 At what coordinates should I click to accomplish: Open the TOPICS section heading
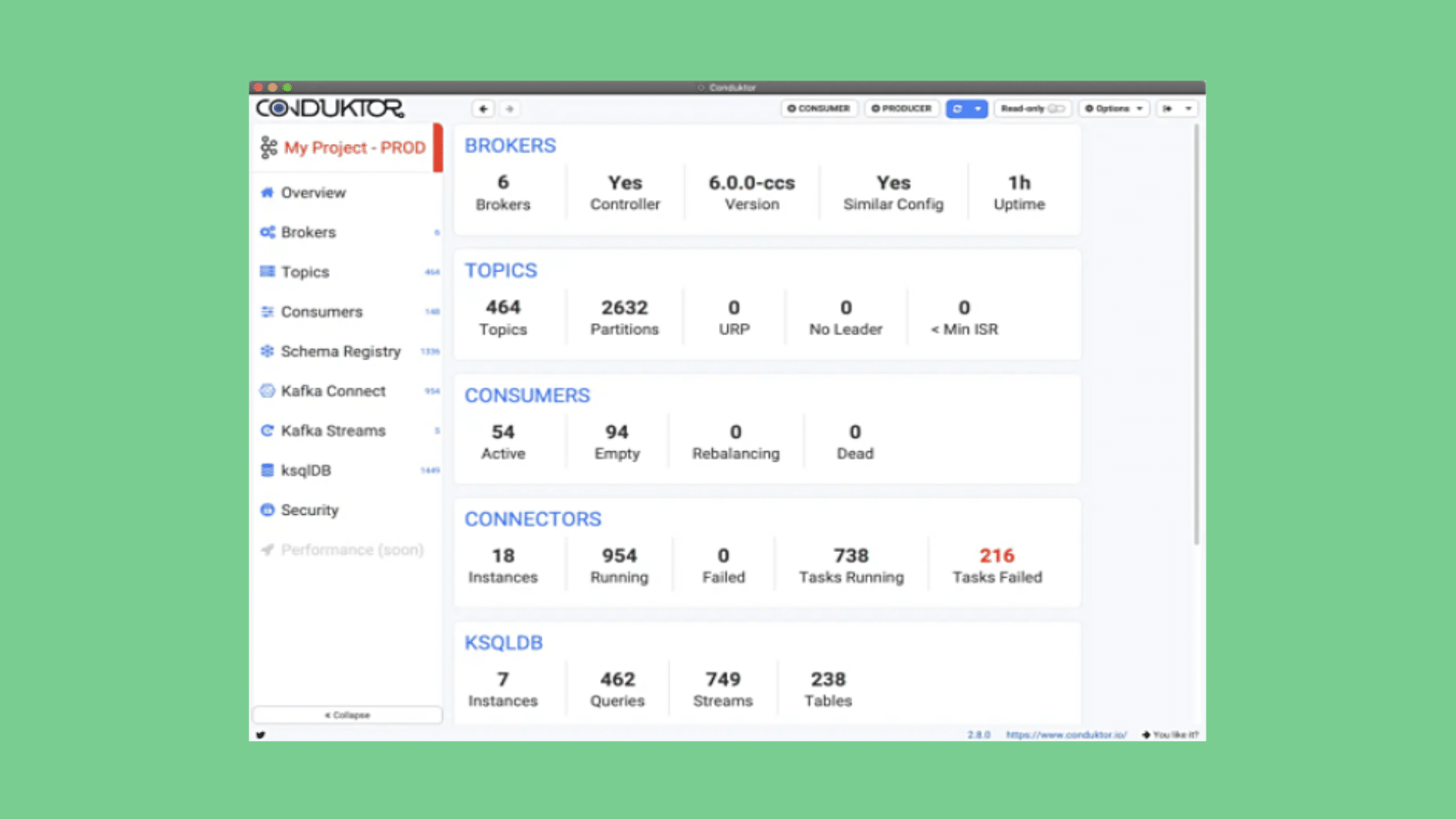point(500,271)
